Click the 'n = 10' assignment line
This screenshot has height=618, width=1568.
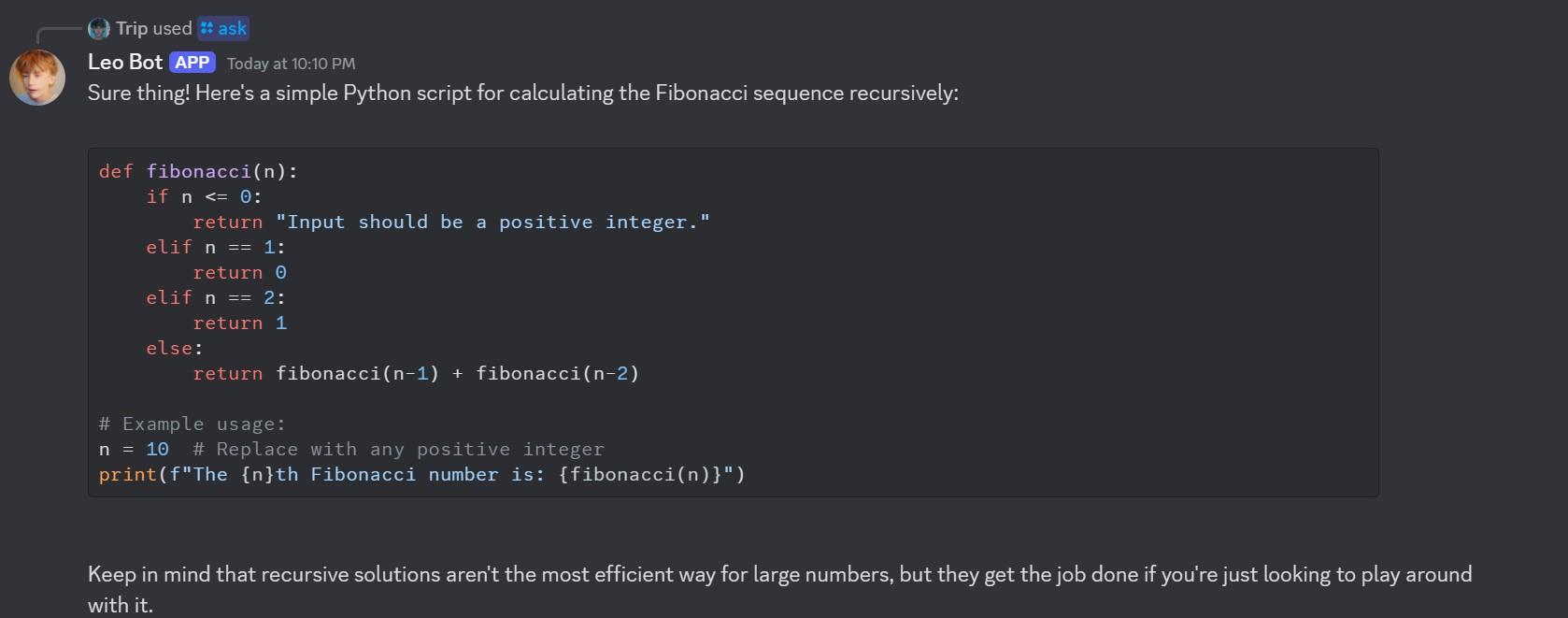pyautogui.click(x=134, y=450)
